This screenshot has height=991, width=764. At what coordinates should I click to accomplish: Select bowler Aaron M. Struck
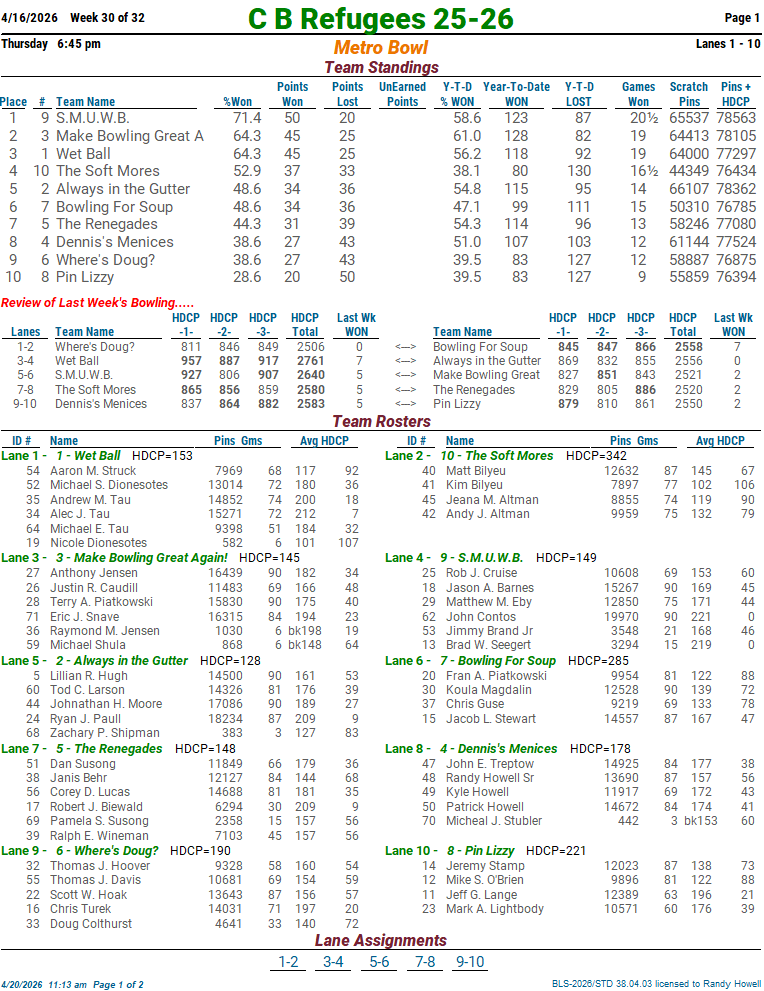pyautogui.click(x=93, y=471)
